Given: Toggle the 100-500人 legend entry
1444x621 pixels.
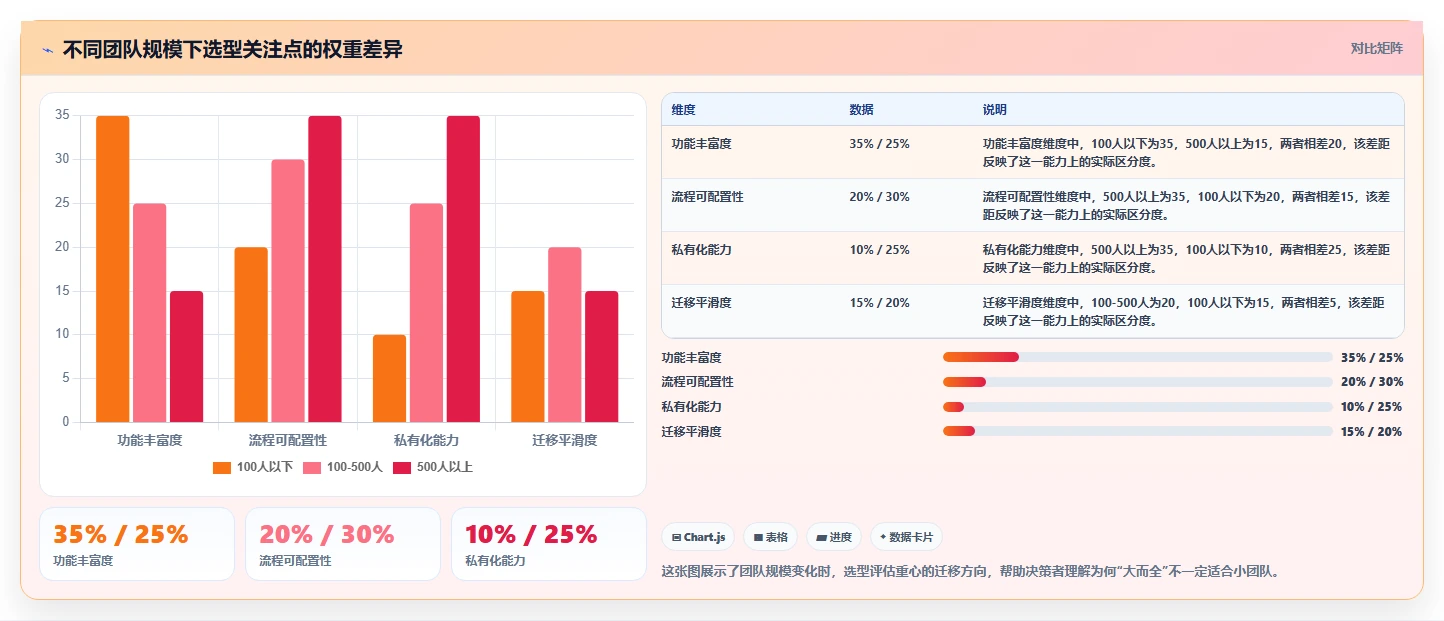Looking at the screenshot, I should click(x=343, y=467).
